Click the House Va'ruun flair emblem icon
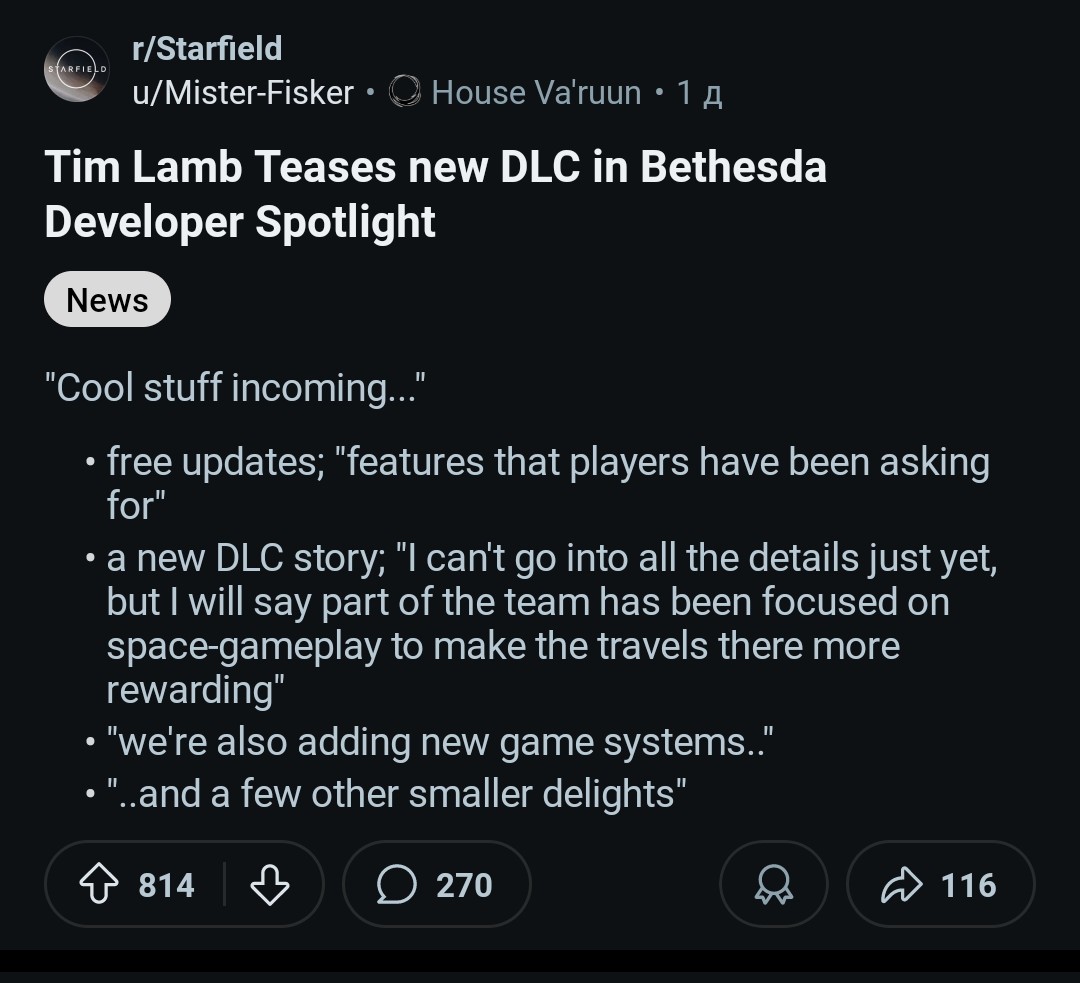 (405, 93)
